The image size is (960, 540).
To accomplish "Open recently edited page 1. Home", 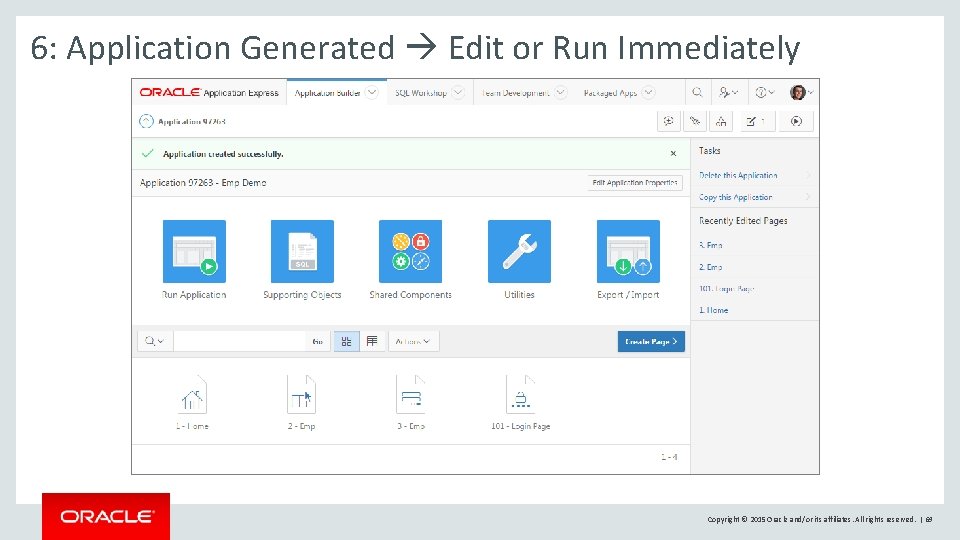I will click(x=714, y=310).
